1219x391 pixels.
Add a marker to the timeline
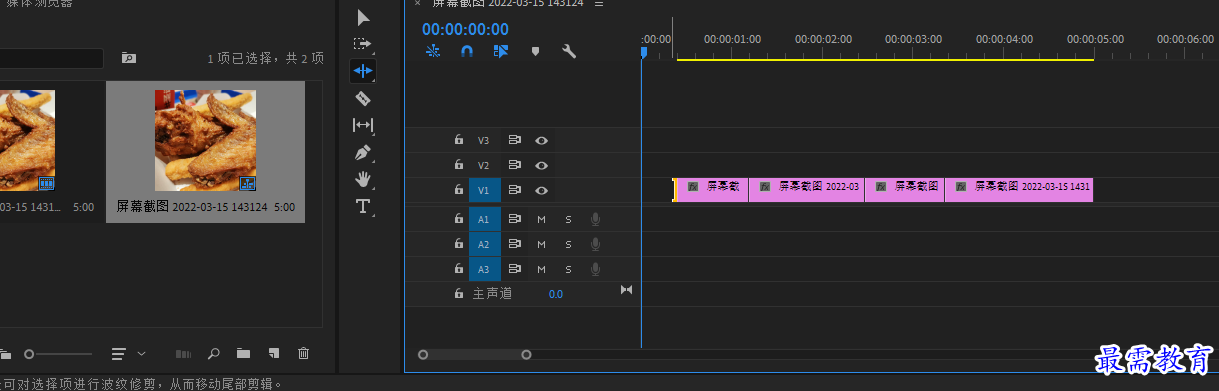535,51
